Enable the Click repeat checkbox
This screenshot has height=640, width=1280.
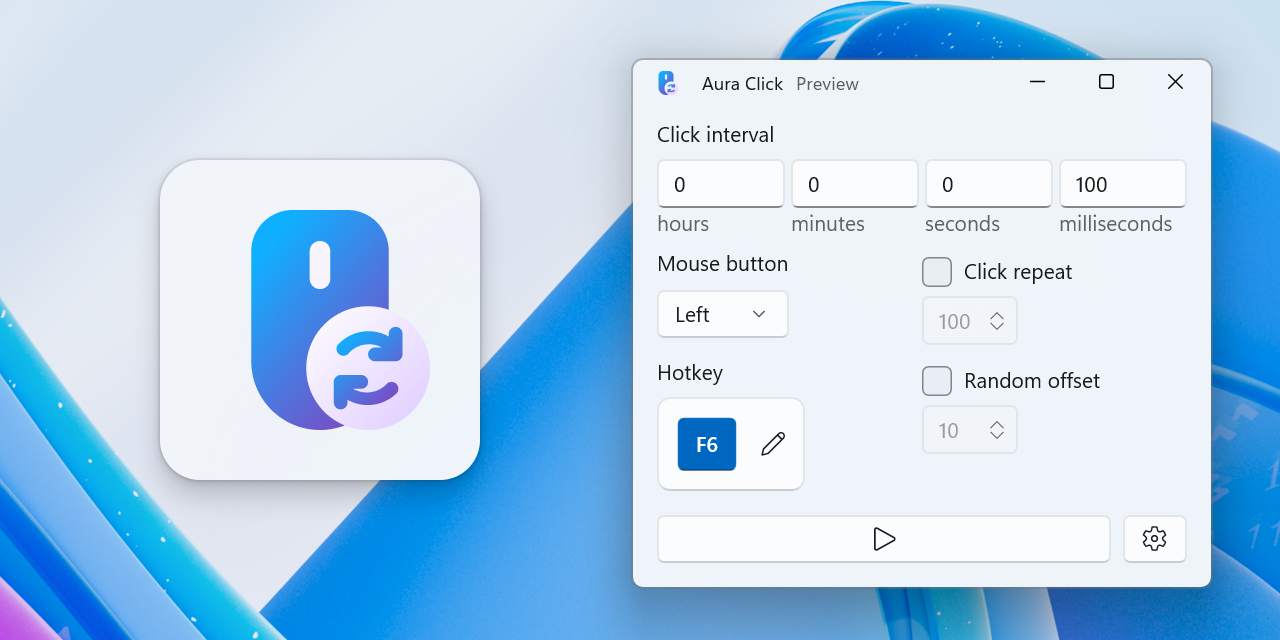(x=936, y=272)
